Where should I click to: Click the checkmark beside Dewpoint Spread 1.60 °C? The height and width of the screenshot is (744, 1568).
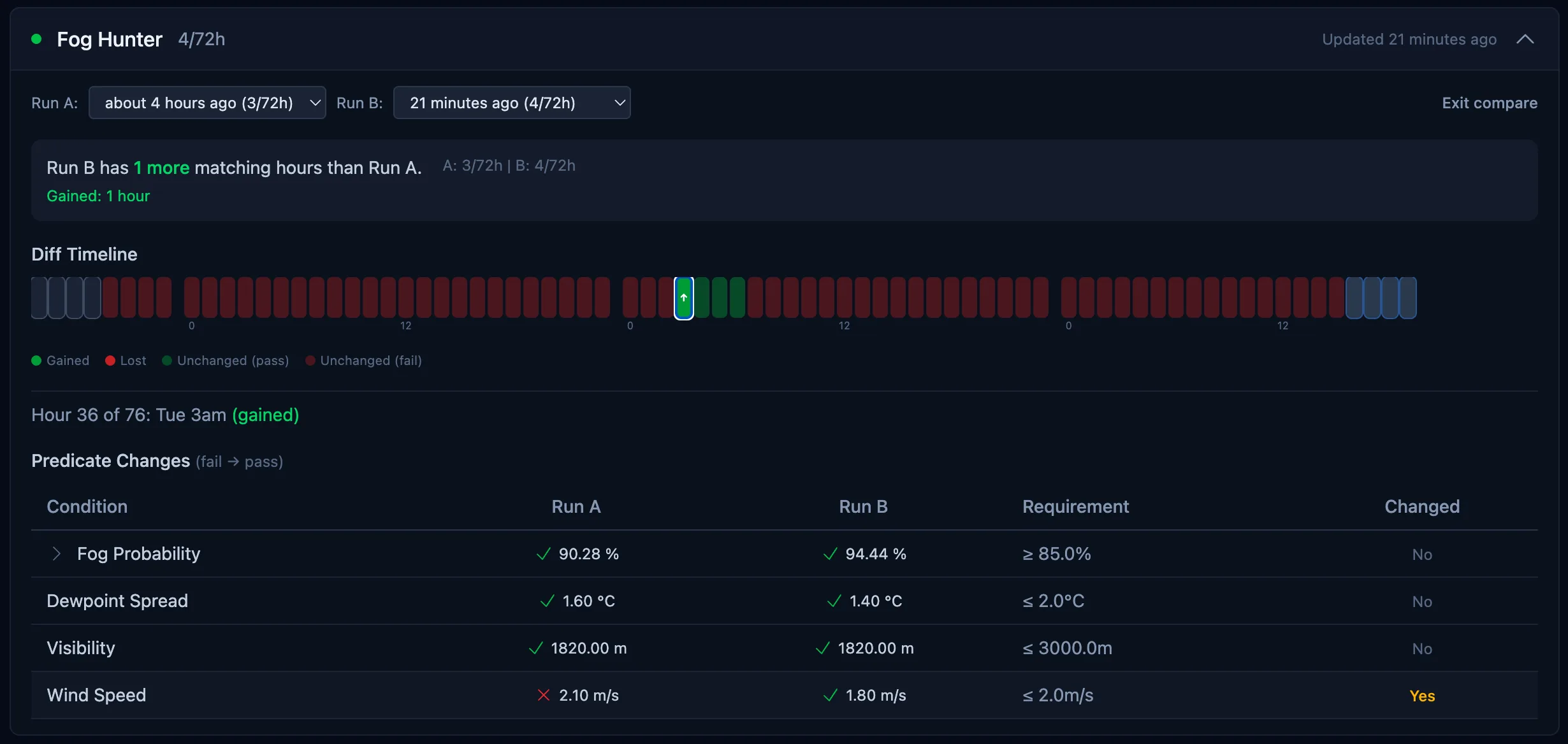click(546, 601)
